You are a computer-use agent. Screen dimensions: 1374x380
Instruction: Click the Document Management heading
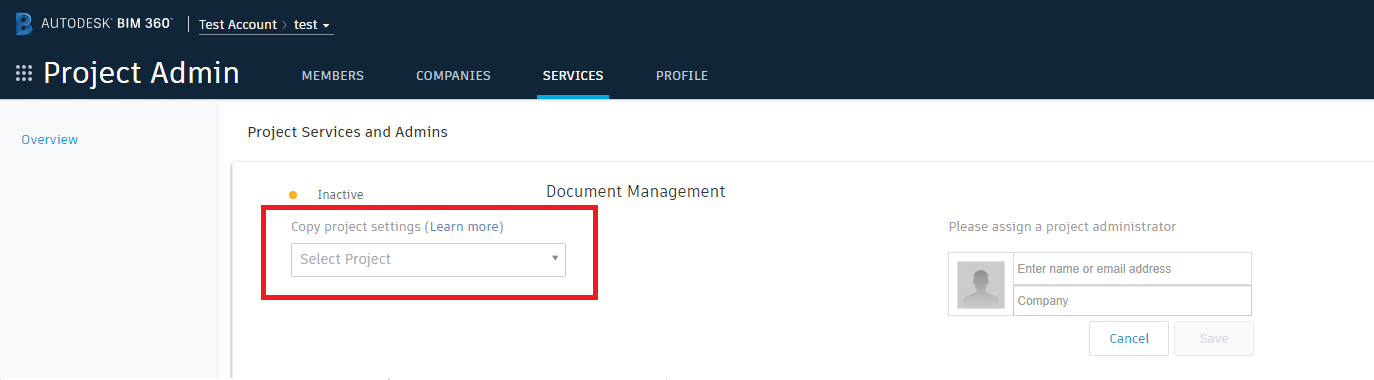pos(636,191)
